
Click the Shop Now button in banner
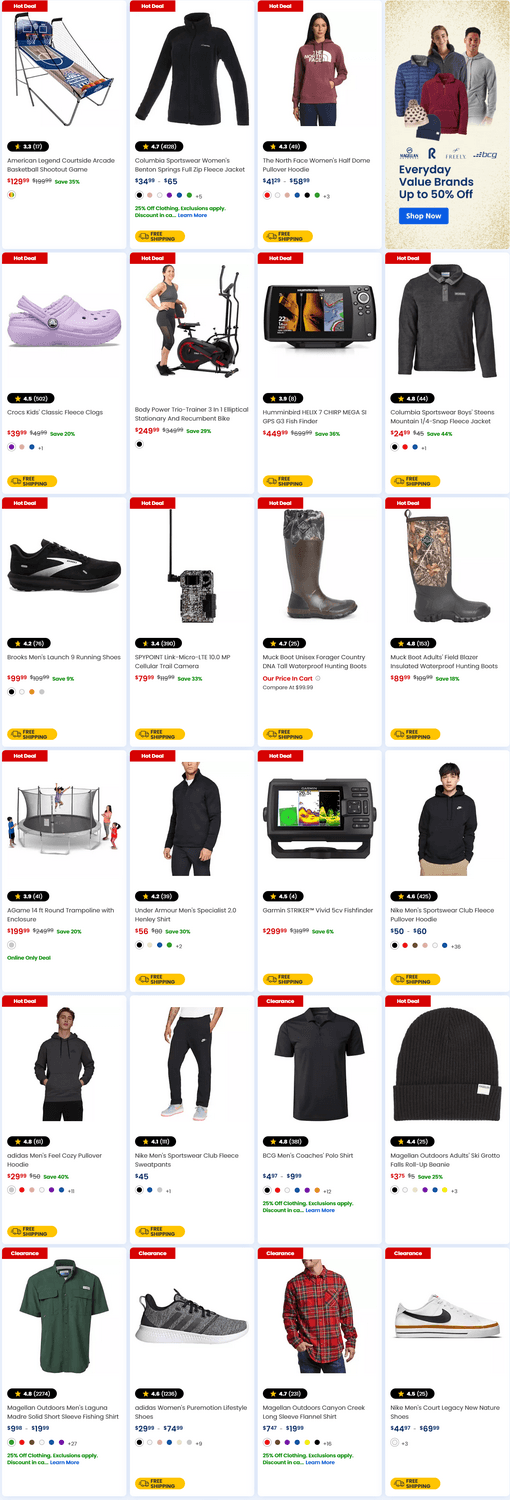[x=423, y=215]
